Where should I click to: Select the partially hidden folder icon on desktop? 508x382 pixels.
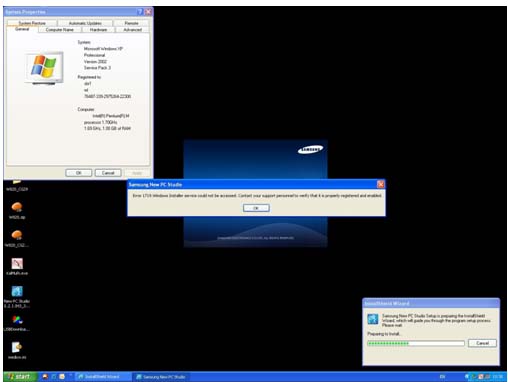pyautogui.click(x=17, y=182)
